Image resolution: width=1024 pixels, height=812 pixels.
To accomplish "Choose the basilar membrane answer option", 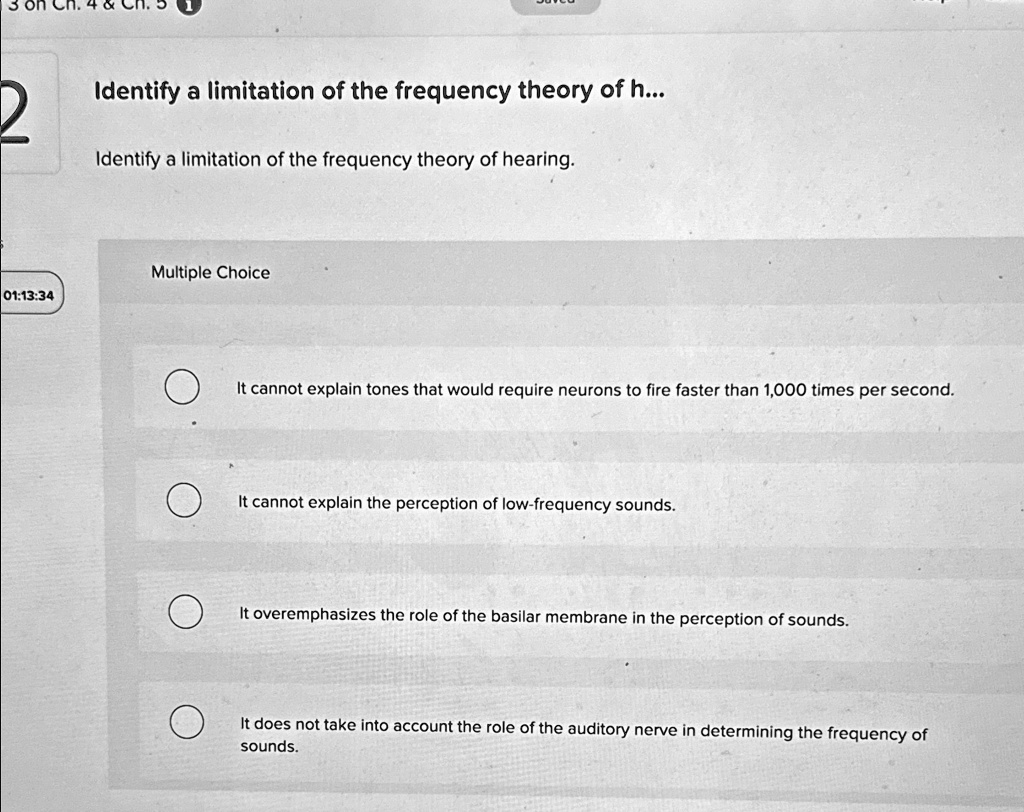I will point(185,612).
